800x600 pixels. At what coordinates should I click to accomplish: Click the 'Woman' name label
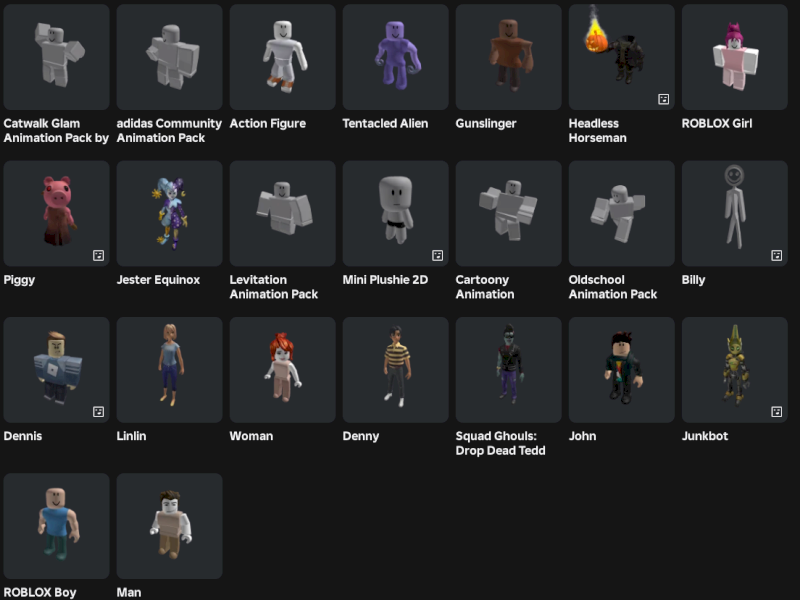coord(251,436)
